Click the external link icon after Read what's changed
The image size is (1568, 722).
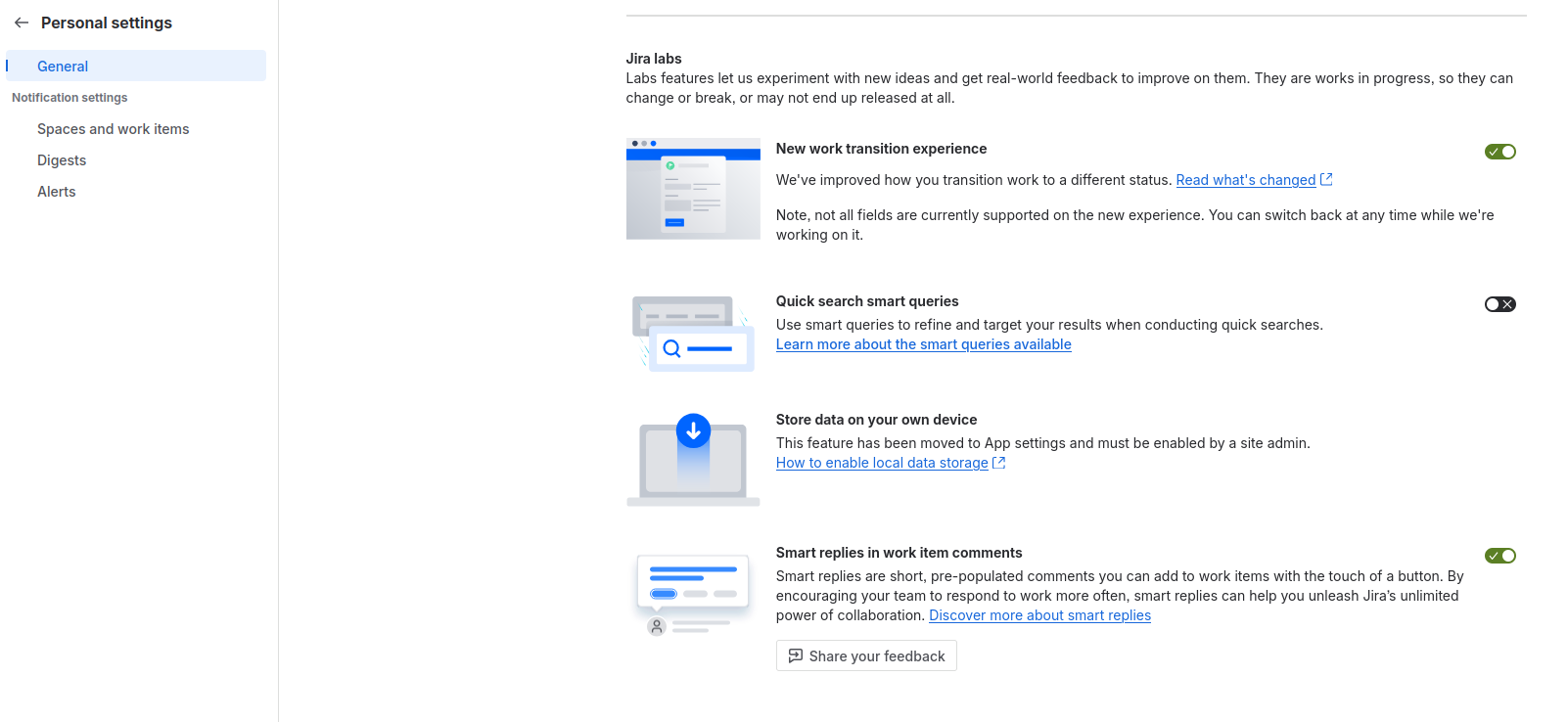[1326, 179]
